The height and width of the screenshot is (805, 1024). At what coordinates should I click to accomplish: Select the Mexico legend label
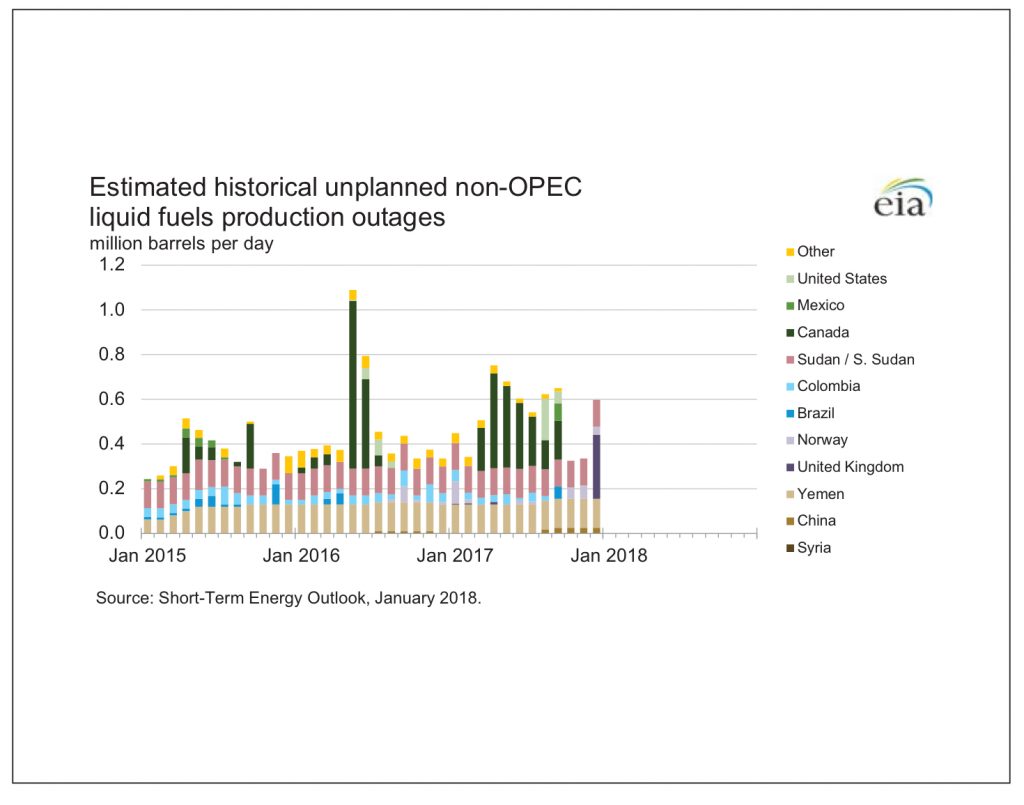tap(820, 306)
